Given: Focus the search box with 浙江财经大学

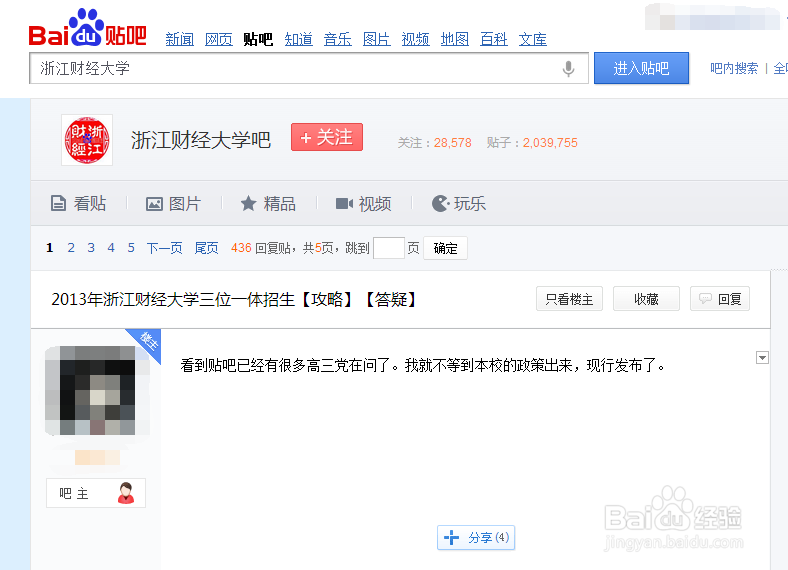Looking at the screenshot, I should 309,68.
